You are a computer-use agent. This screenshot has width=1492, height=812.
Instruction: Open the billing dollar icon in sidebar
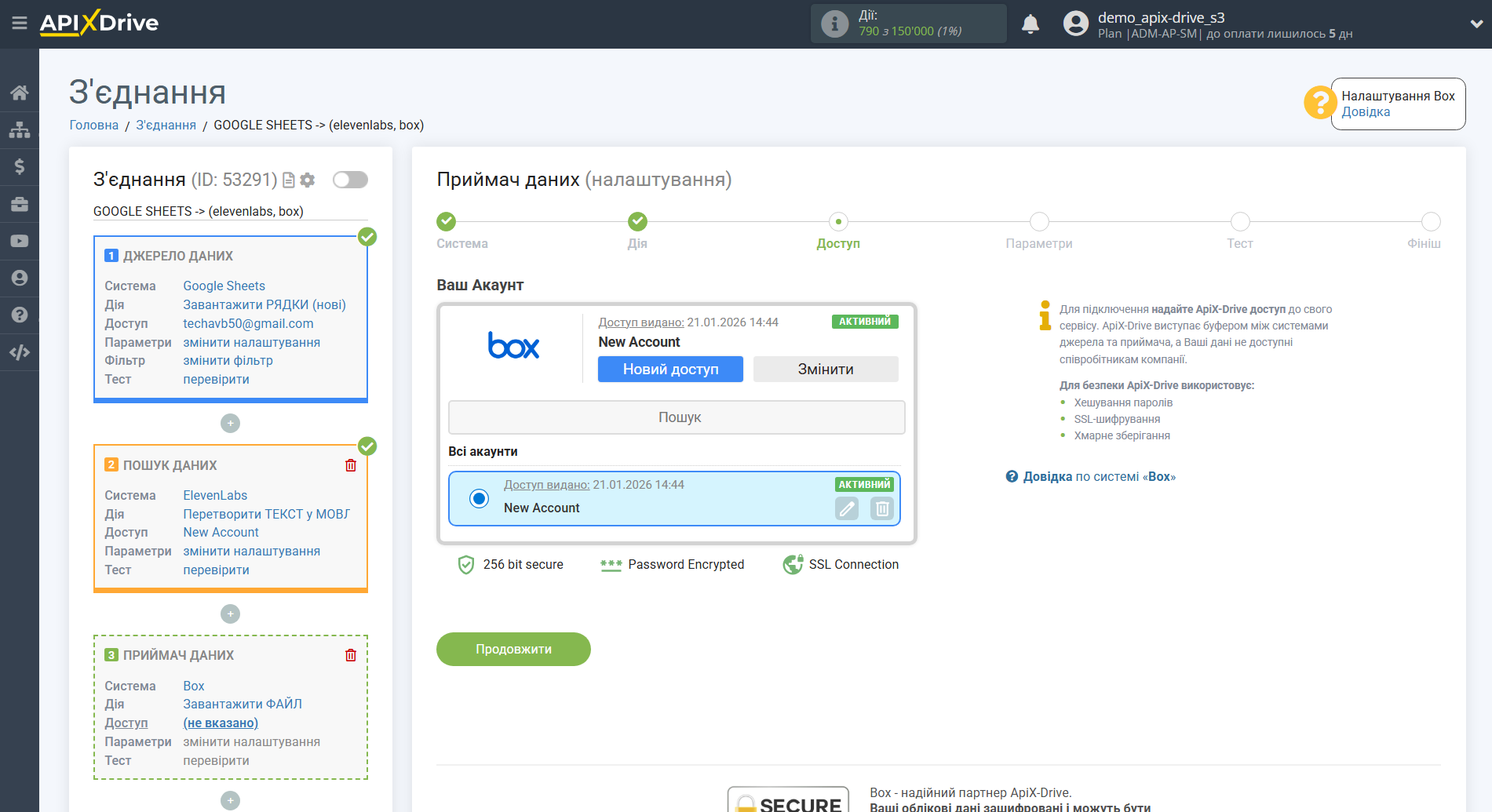pos(20,166)
